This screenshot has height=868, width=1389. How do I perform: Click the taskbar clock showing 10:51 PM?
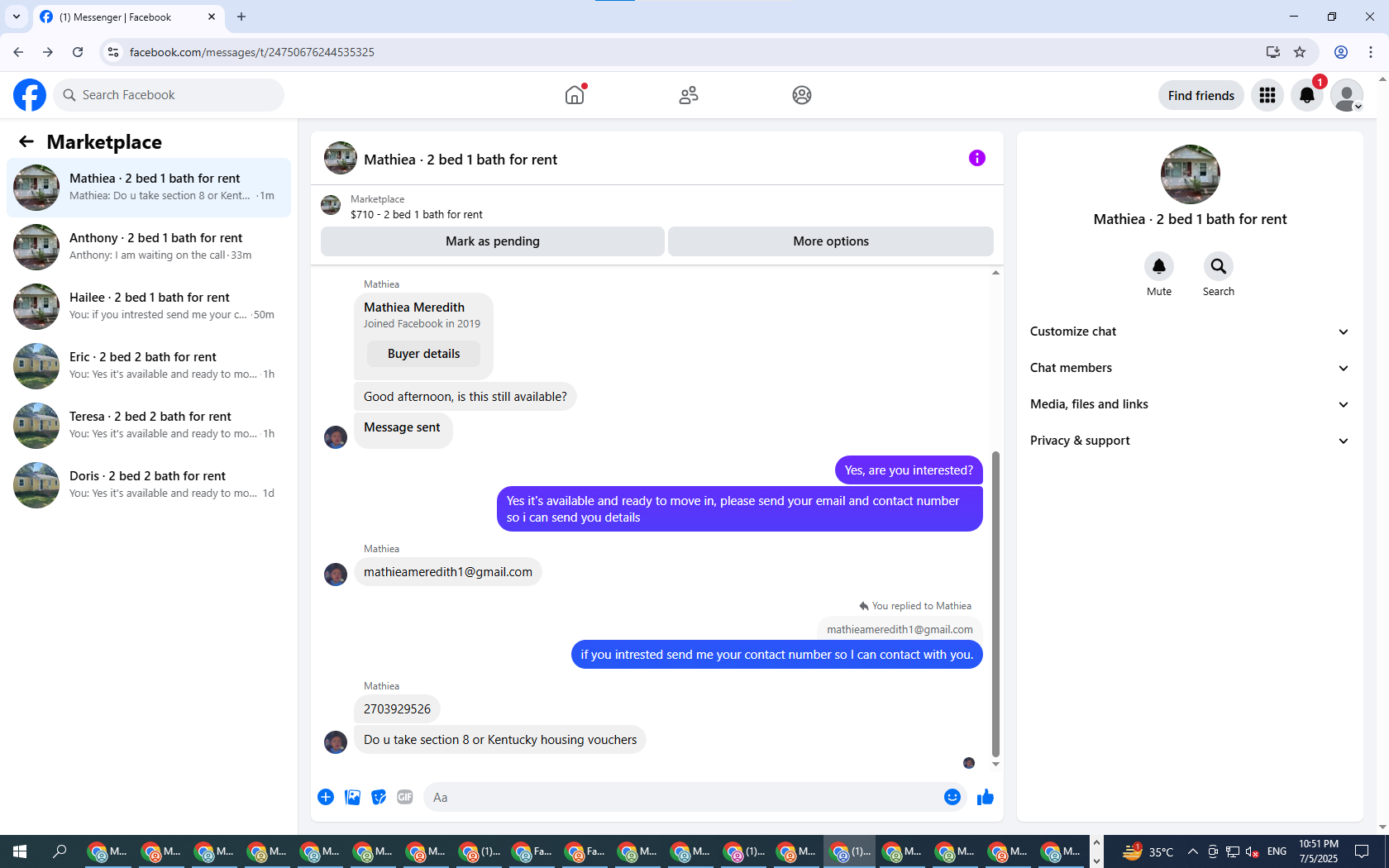(x=1318, y=851)
